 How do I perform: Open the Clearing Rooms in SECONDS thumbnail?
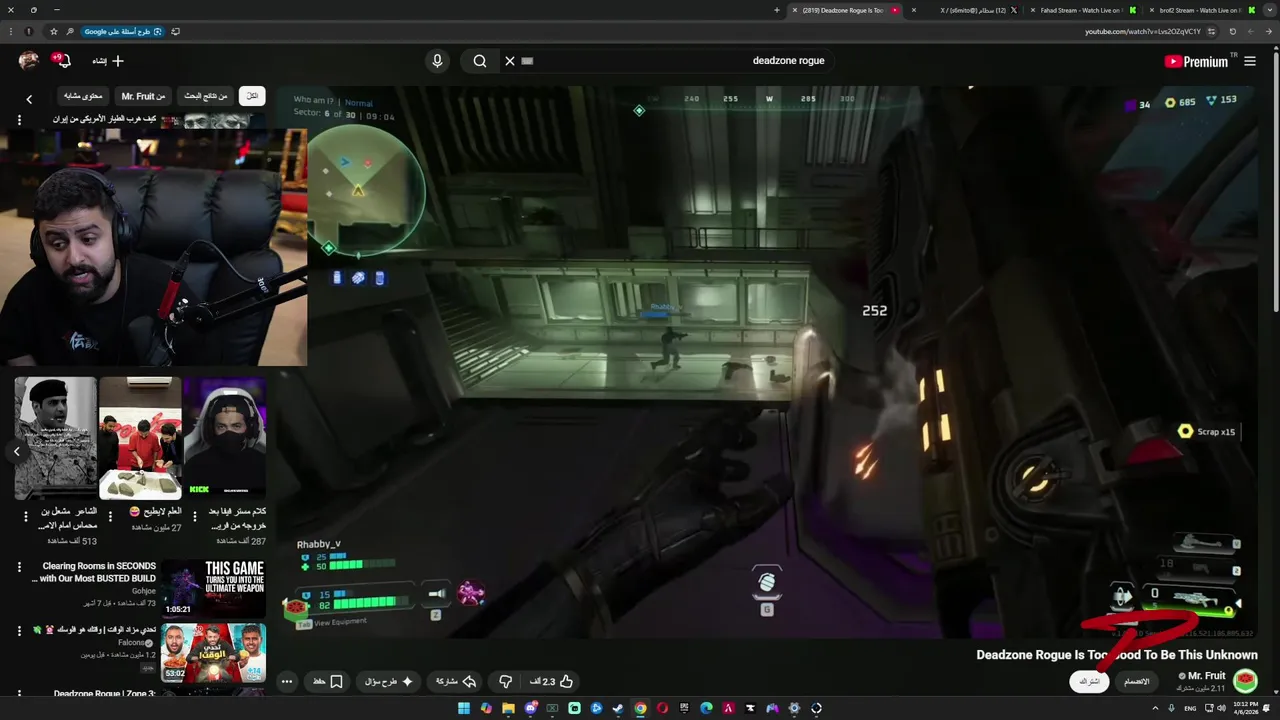tap(214, 588)
